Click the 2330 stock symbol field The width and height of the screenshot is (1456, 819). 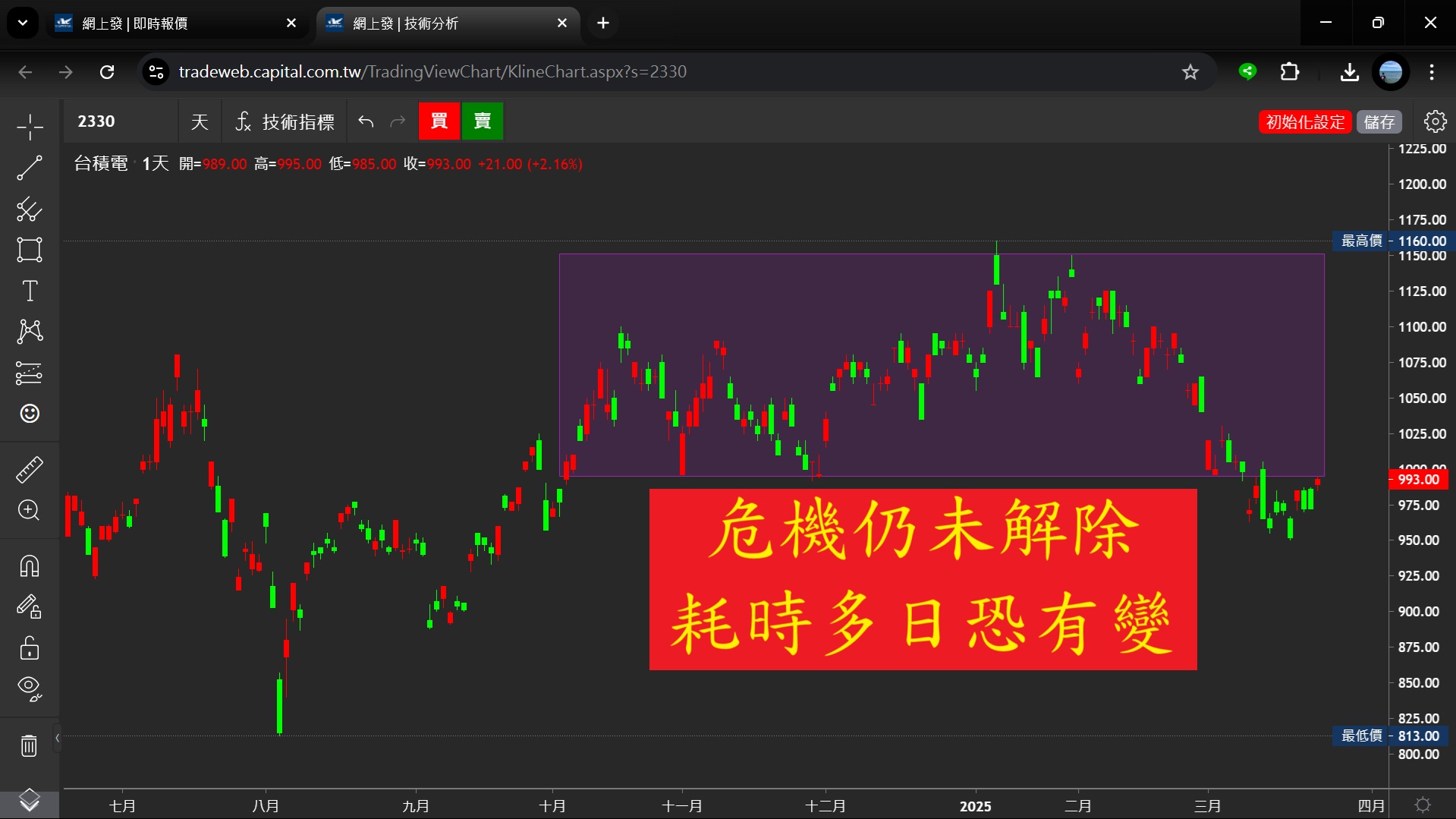point(120,121)
